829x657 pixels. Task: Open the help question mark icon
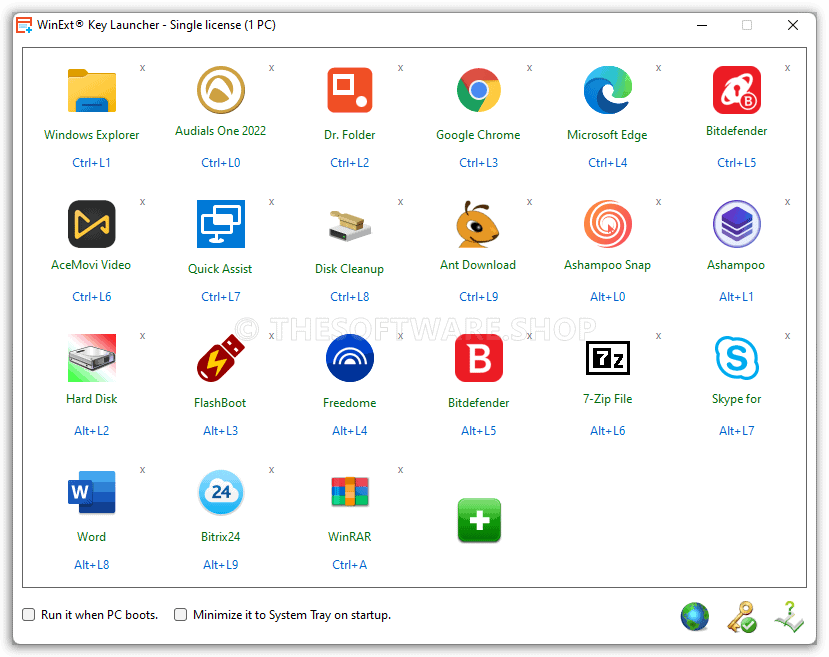[x=789, y=616]
